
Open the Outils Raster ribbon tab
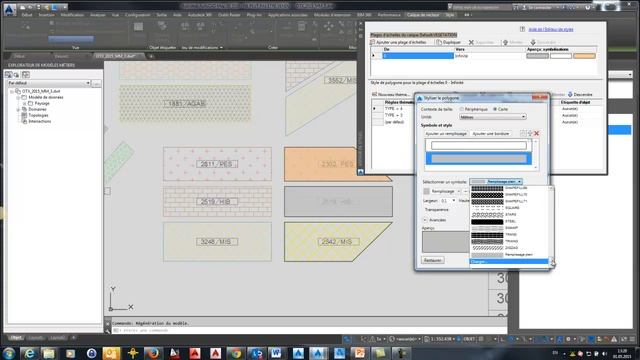(229, 15)
